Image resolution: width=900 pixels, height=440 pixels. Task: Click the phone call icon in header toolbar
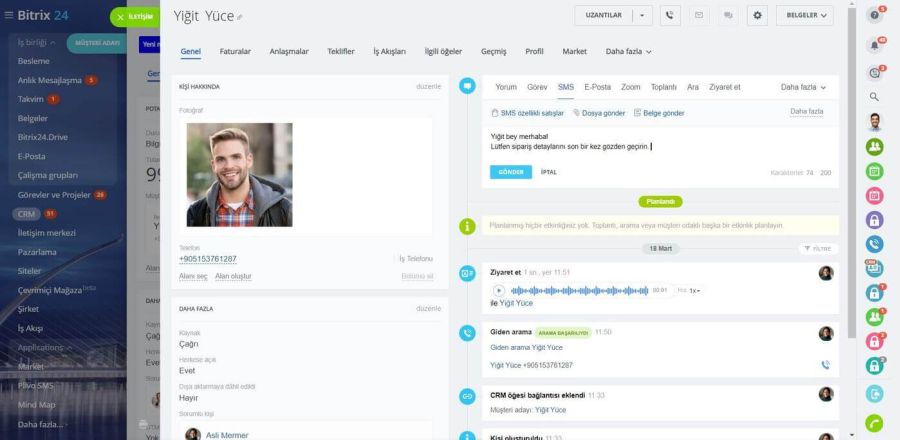pos(670,15)
